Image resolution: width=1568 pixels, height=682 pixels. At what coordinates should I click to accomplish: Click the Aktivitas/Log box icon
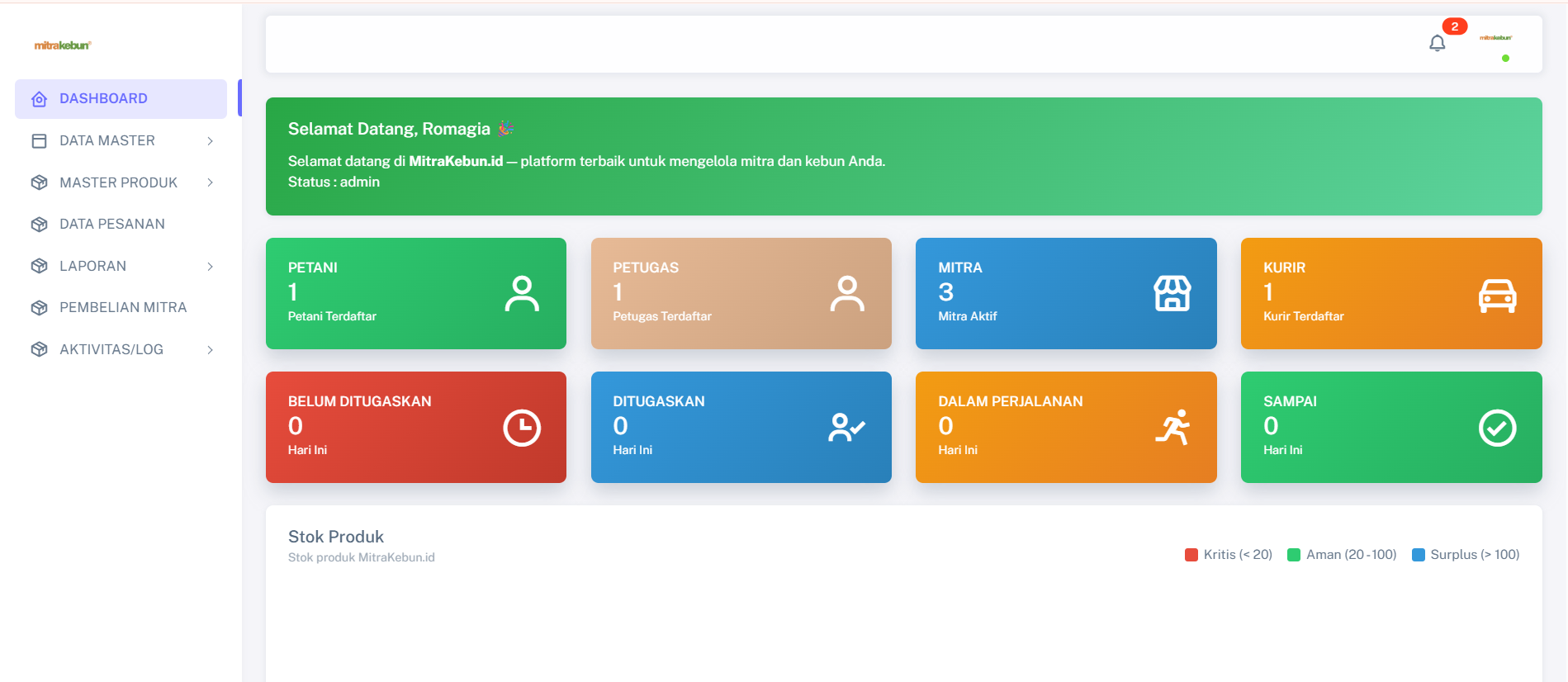(x=39, y=349)
